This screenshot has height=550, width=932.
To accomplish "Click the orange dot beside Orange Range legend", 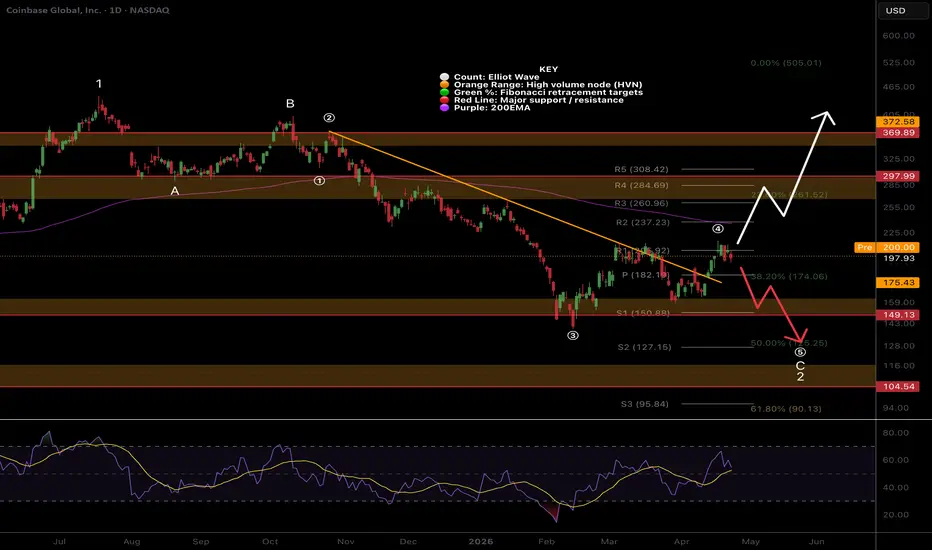I will (444, 84).
